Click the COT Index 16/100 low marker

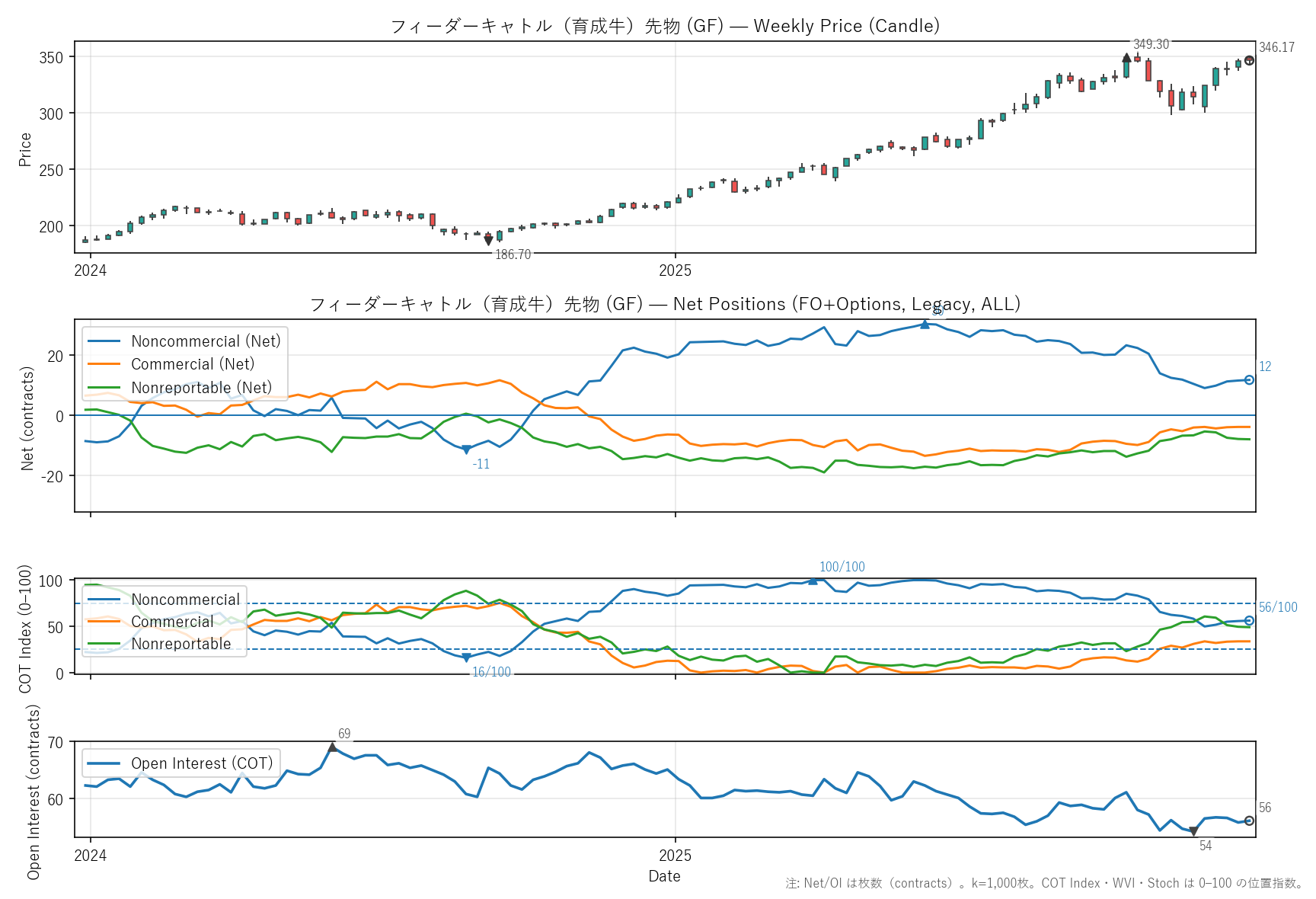pos(466,658)
